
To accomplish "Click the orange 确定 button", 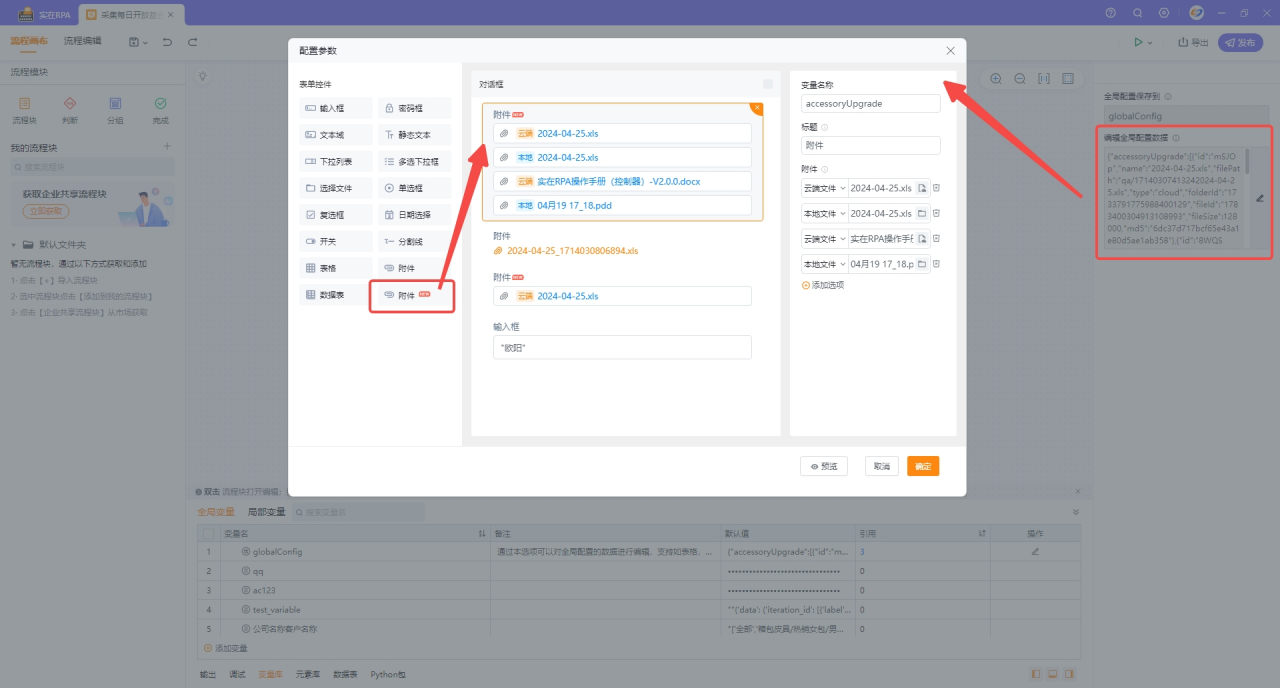I will point(922,466).
